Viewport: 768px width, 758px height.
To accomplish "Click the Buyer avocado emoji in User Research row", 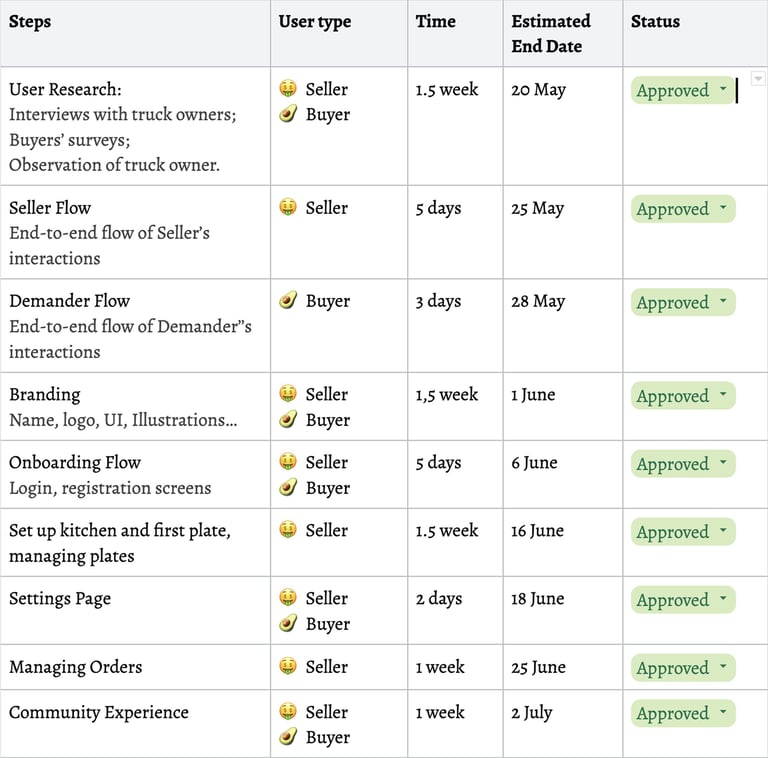I will point(288,114).
